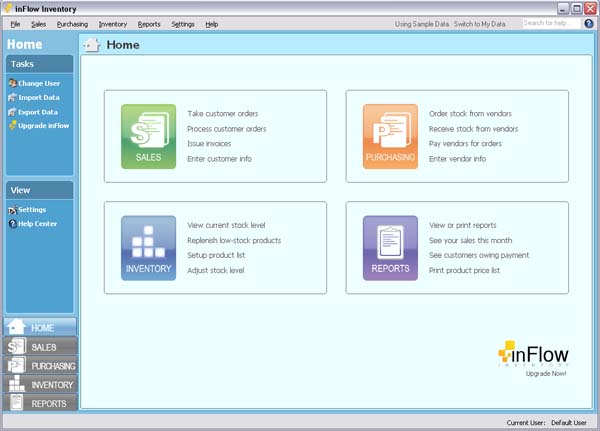Click the house icon next to Home title

point(92,45)
